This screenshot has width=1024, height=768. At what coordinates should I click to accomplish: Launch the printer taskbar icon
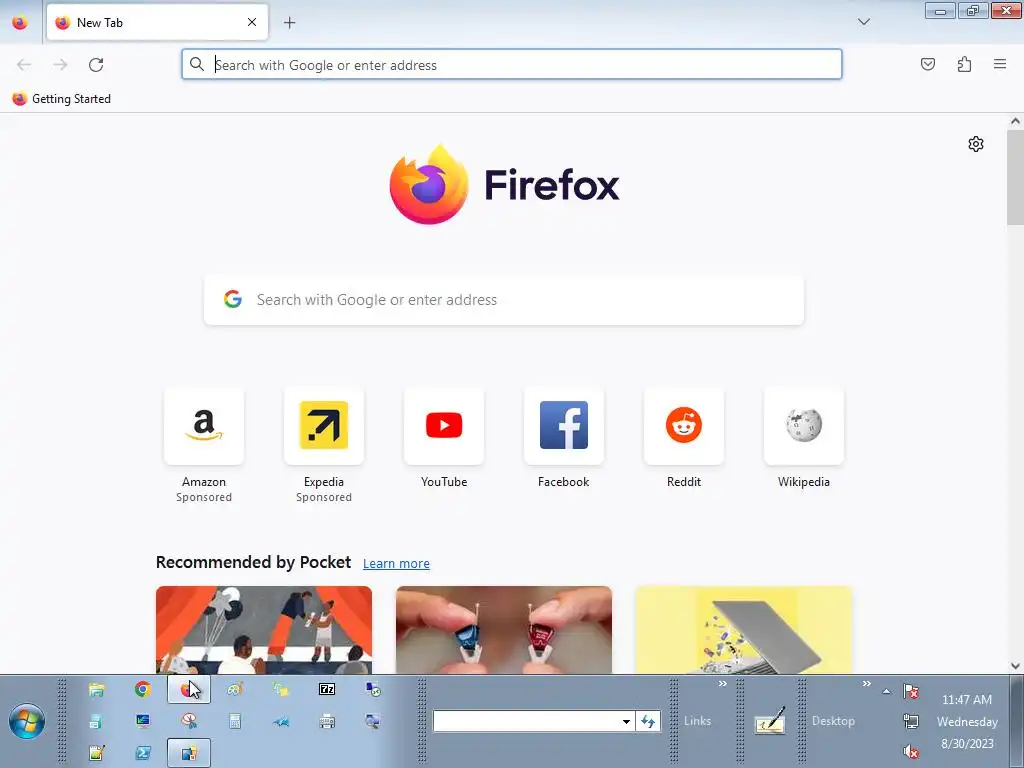[327, 721]
